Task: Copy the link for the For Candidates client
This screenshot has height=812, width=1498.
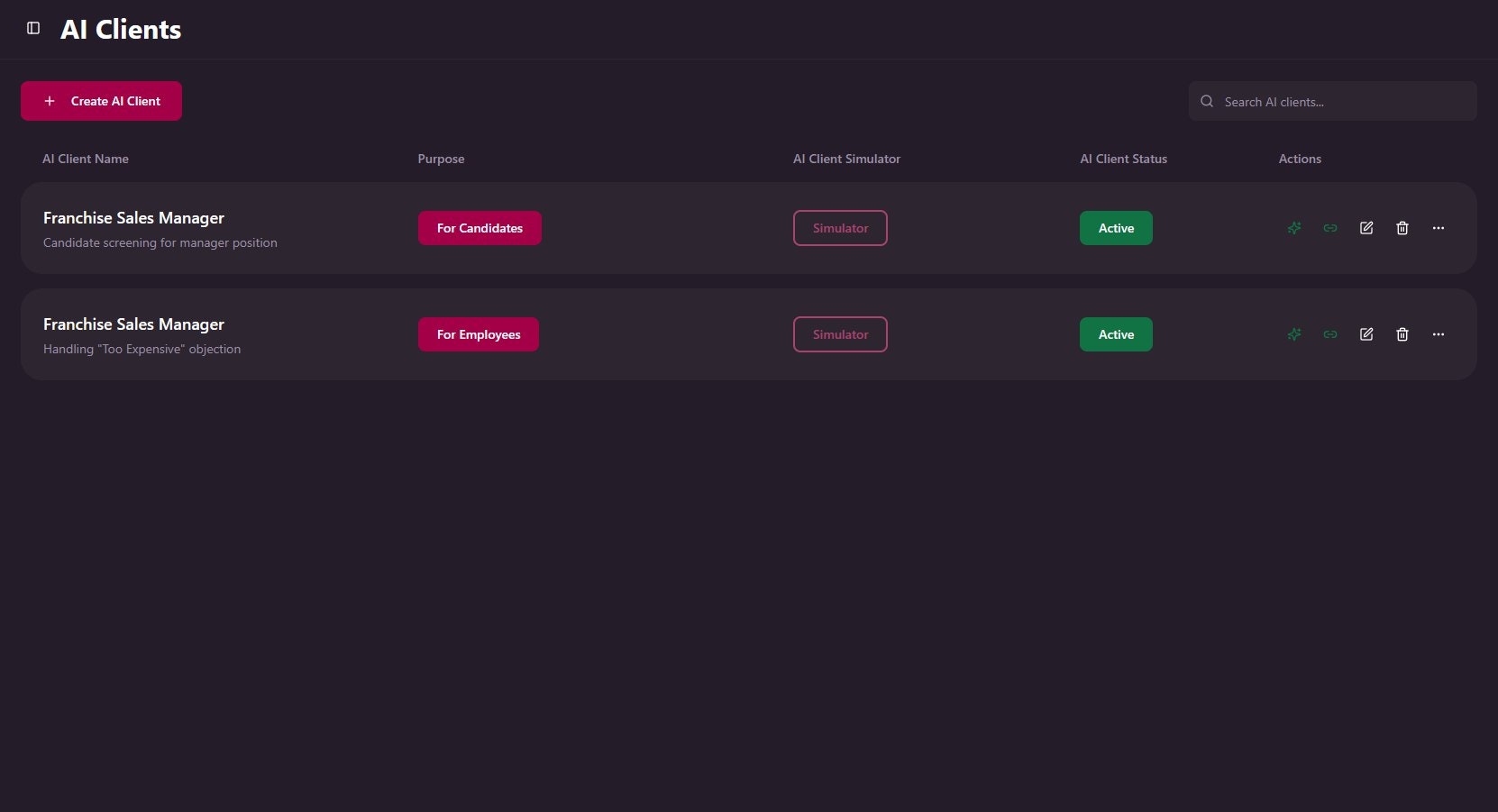Action: point(1330,228)
